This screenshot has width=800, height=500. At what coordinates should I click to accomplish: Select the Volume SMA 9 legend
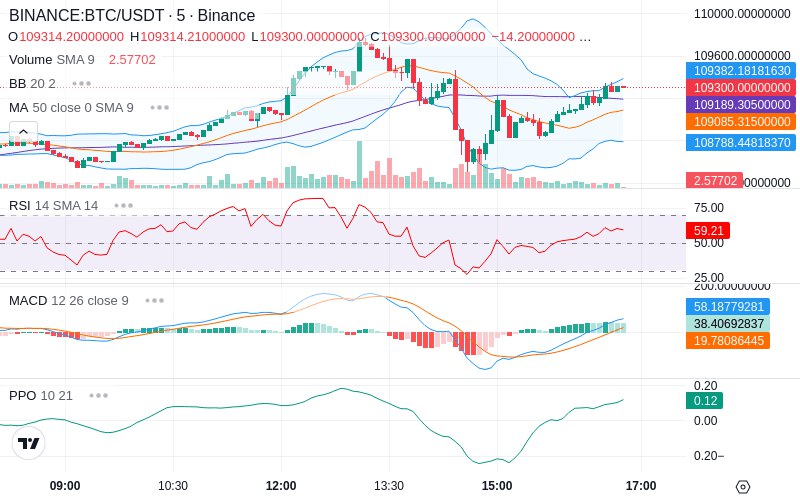tap(52, 60)
